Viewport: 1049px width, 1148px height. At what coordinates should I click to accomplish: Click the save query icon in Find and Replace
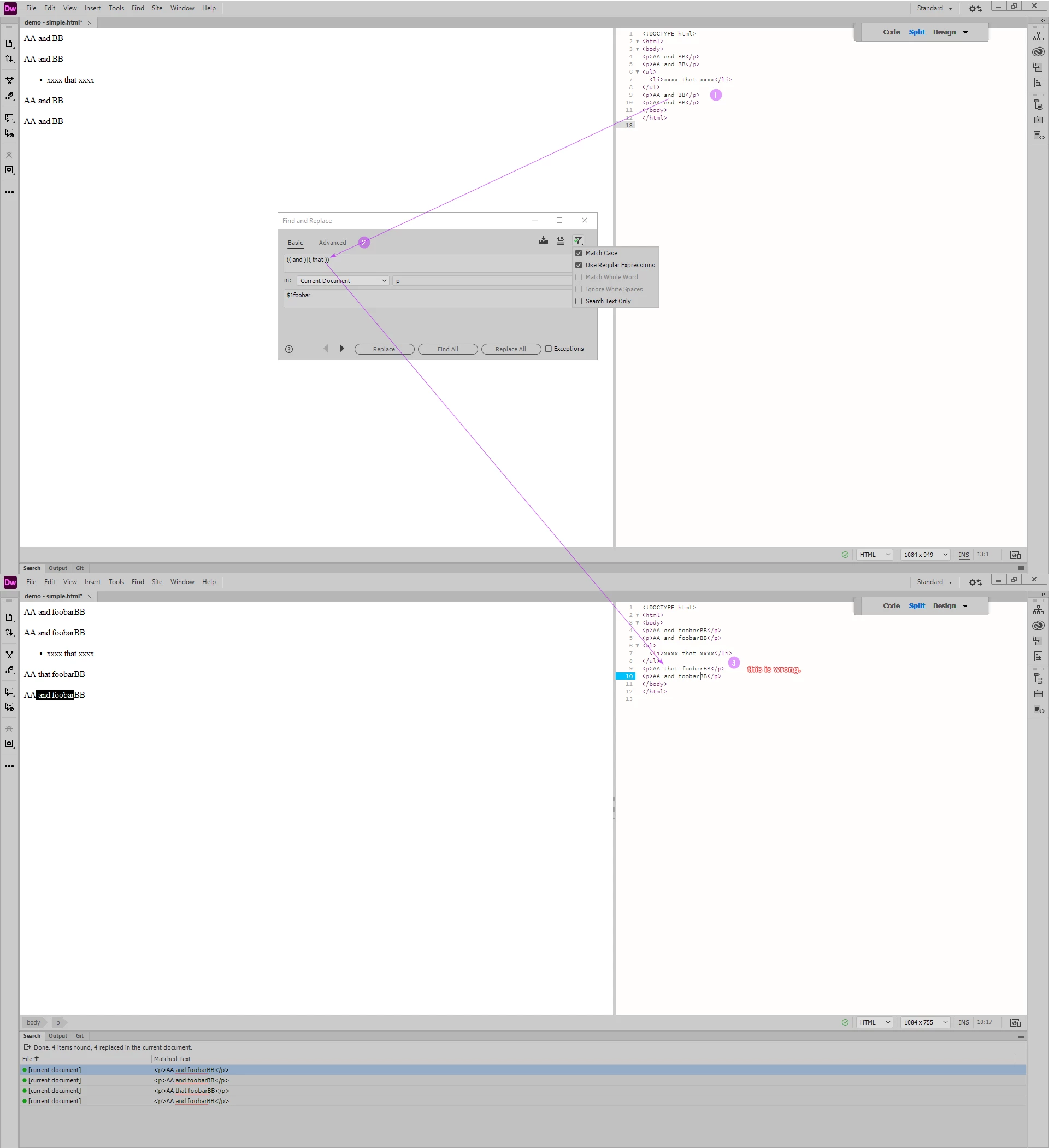(x=543, y=240)
